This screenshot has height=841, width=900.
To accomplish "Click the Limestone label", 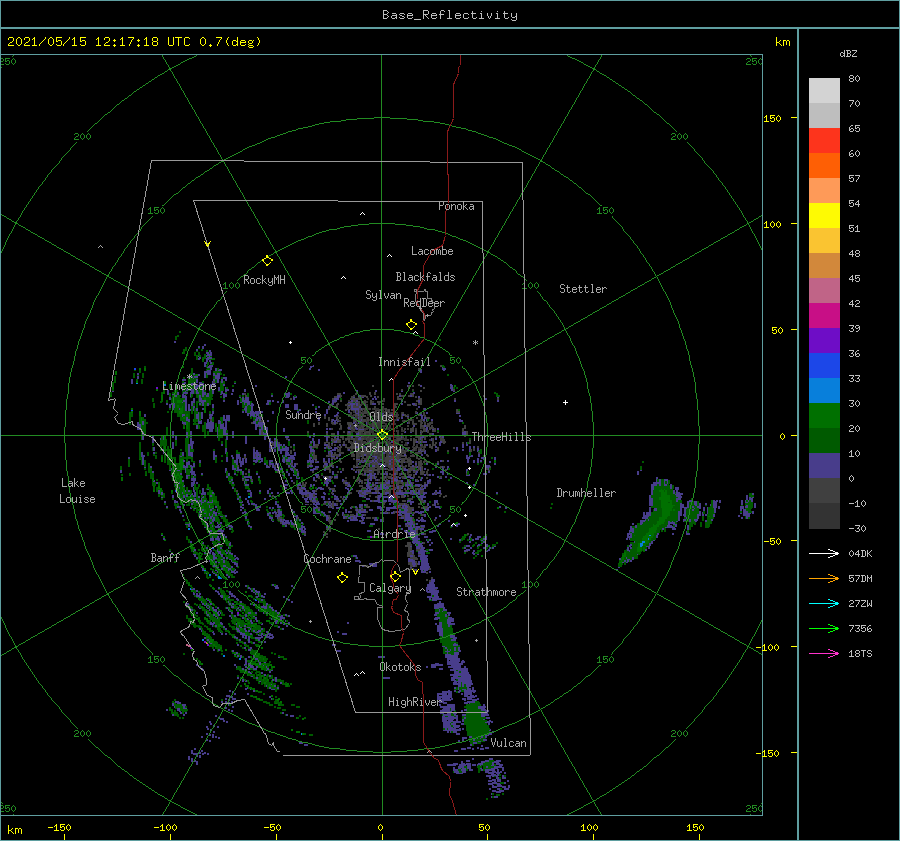I will pyautogui.click(x=189, y=386).
